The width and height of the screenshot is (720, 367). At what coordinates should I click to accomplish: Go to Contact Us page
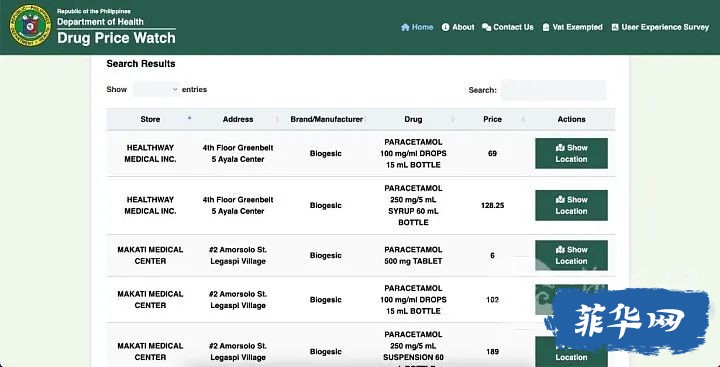(x=508, y=27)
